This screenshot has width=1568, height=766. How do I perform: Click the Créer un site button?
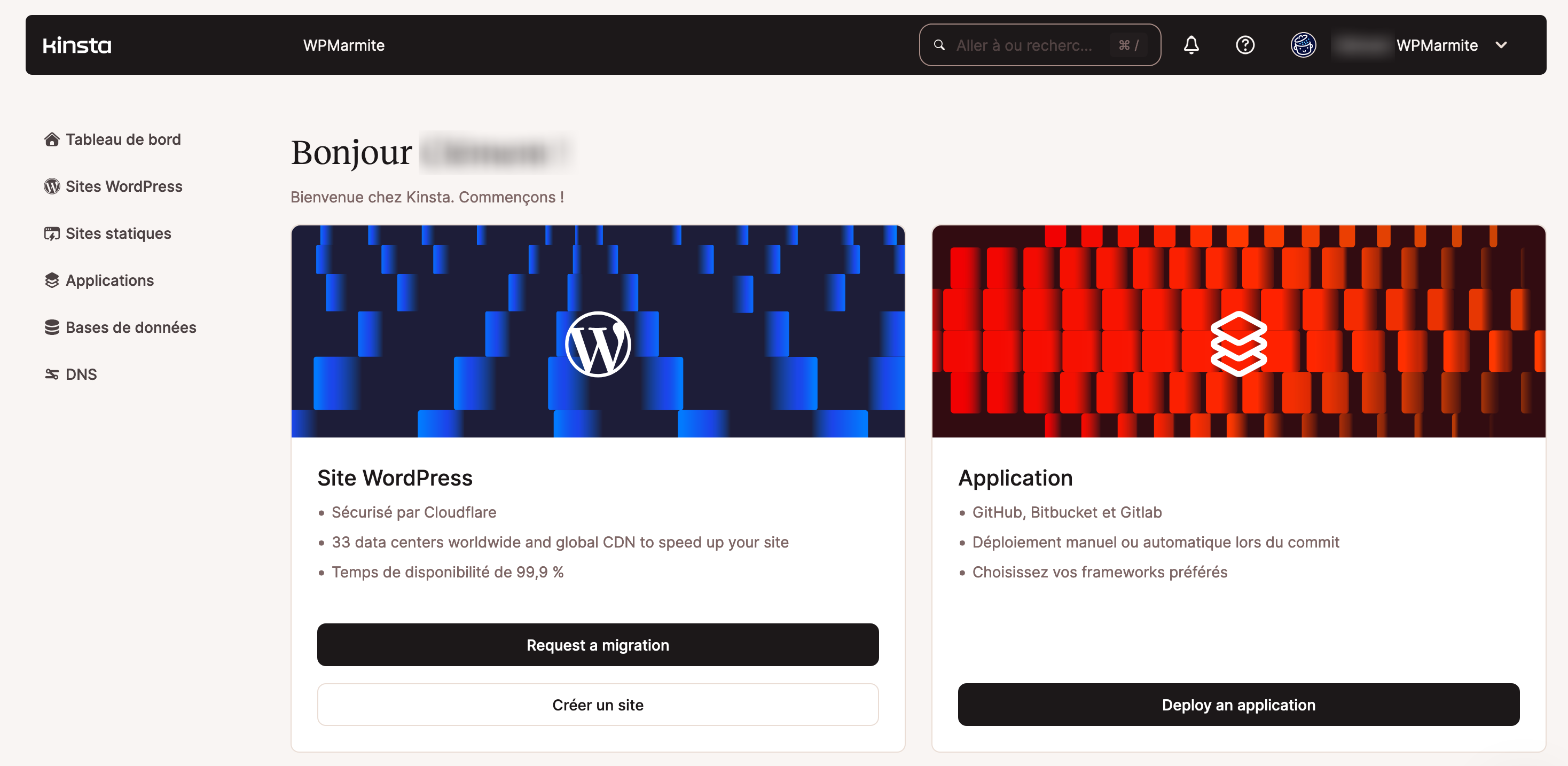(x=598, y=704)
